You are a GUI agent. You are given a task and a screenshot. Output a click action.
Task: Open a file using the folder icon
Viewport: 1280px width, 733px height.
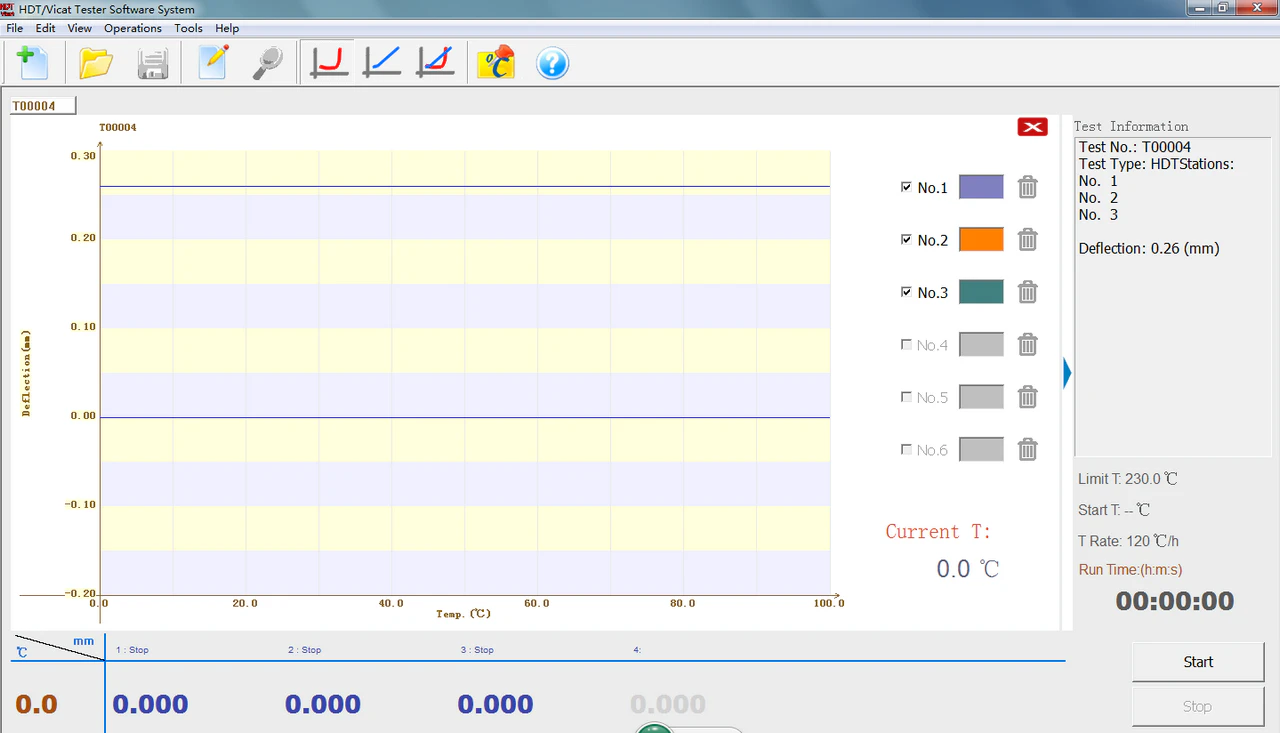pos(96,63)
